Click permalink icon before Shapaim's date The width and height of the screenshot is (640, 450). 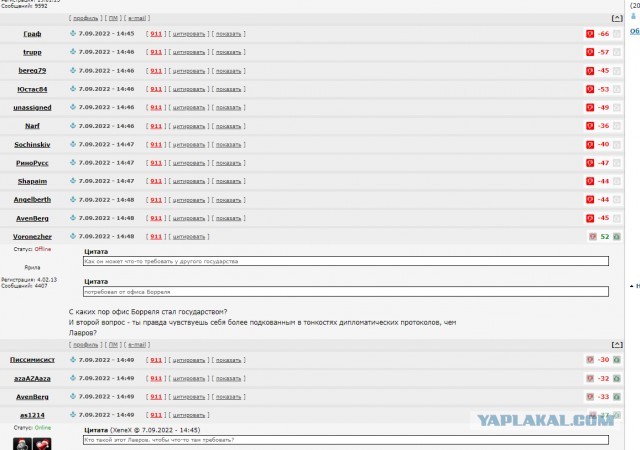click(73, 181)
